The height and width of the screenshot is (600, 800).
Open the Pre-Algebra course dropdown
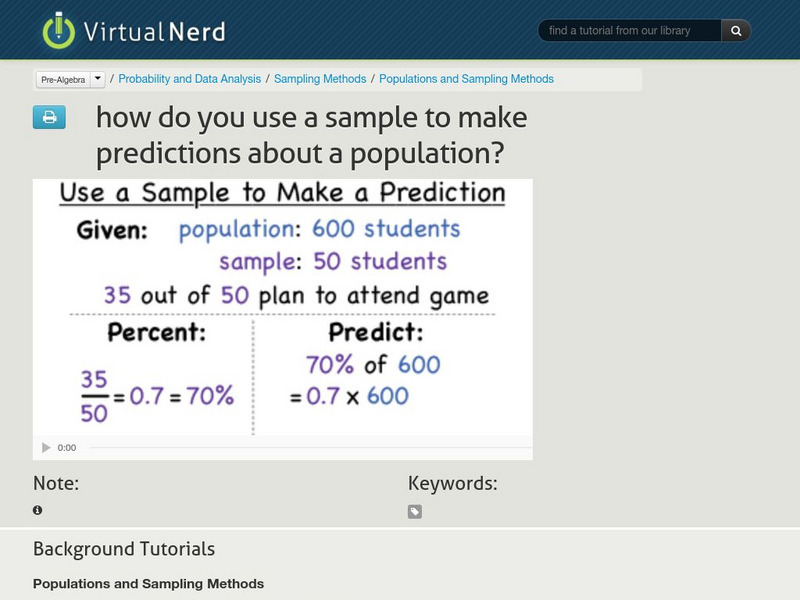tap(62, 78)
